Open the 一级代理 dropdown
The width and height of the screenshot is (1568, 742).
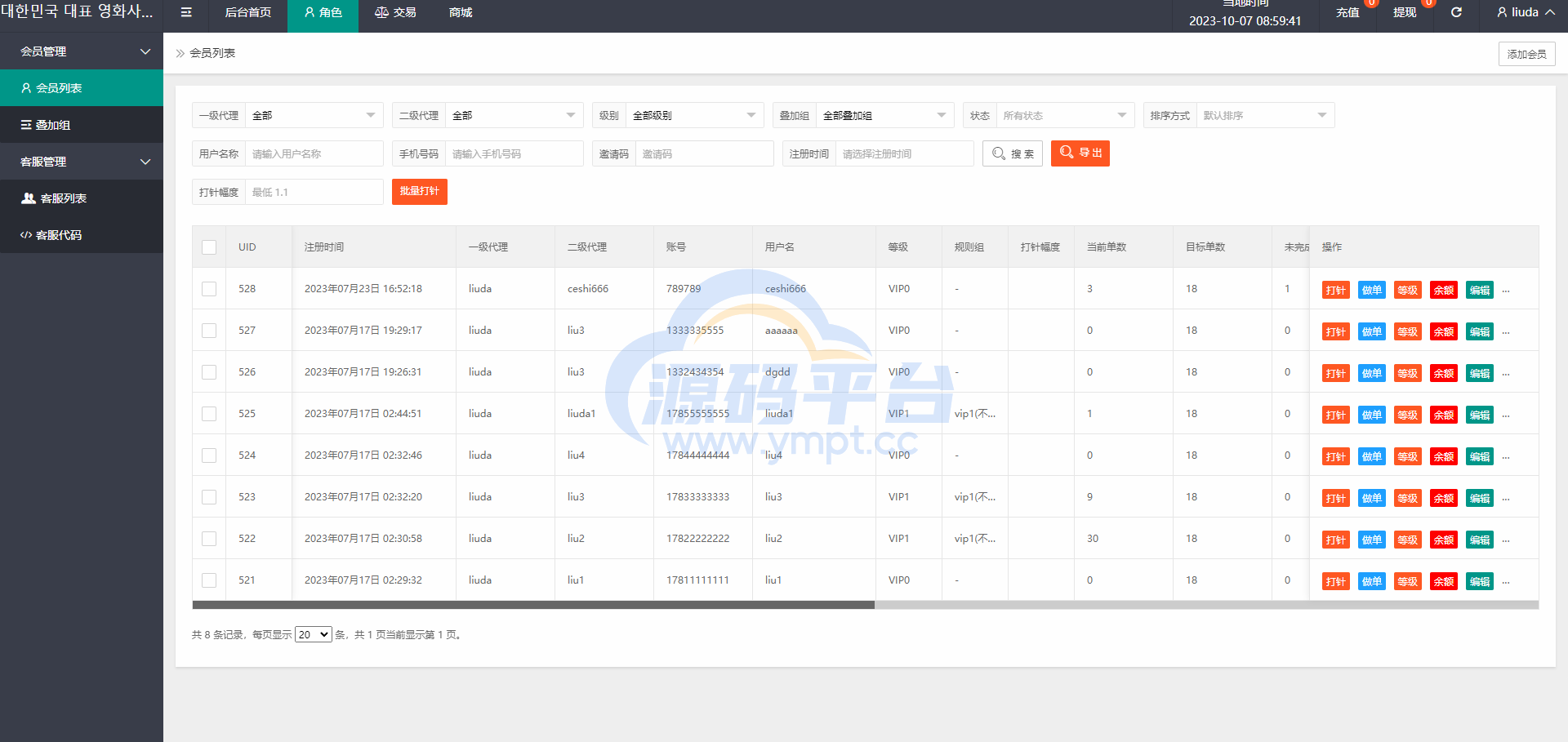coord(314,115)
